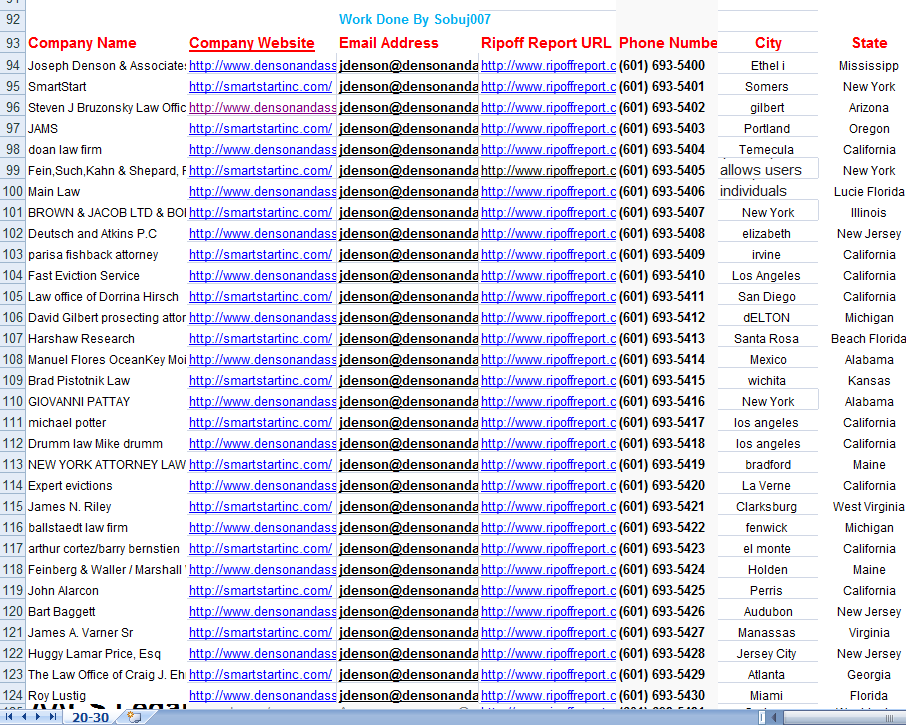Viewport: 906px width, 725px height.
Task: Select row header 93
Action: coord(11,43)
